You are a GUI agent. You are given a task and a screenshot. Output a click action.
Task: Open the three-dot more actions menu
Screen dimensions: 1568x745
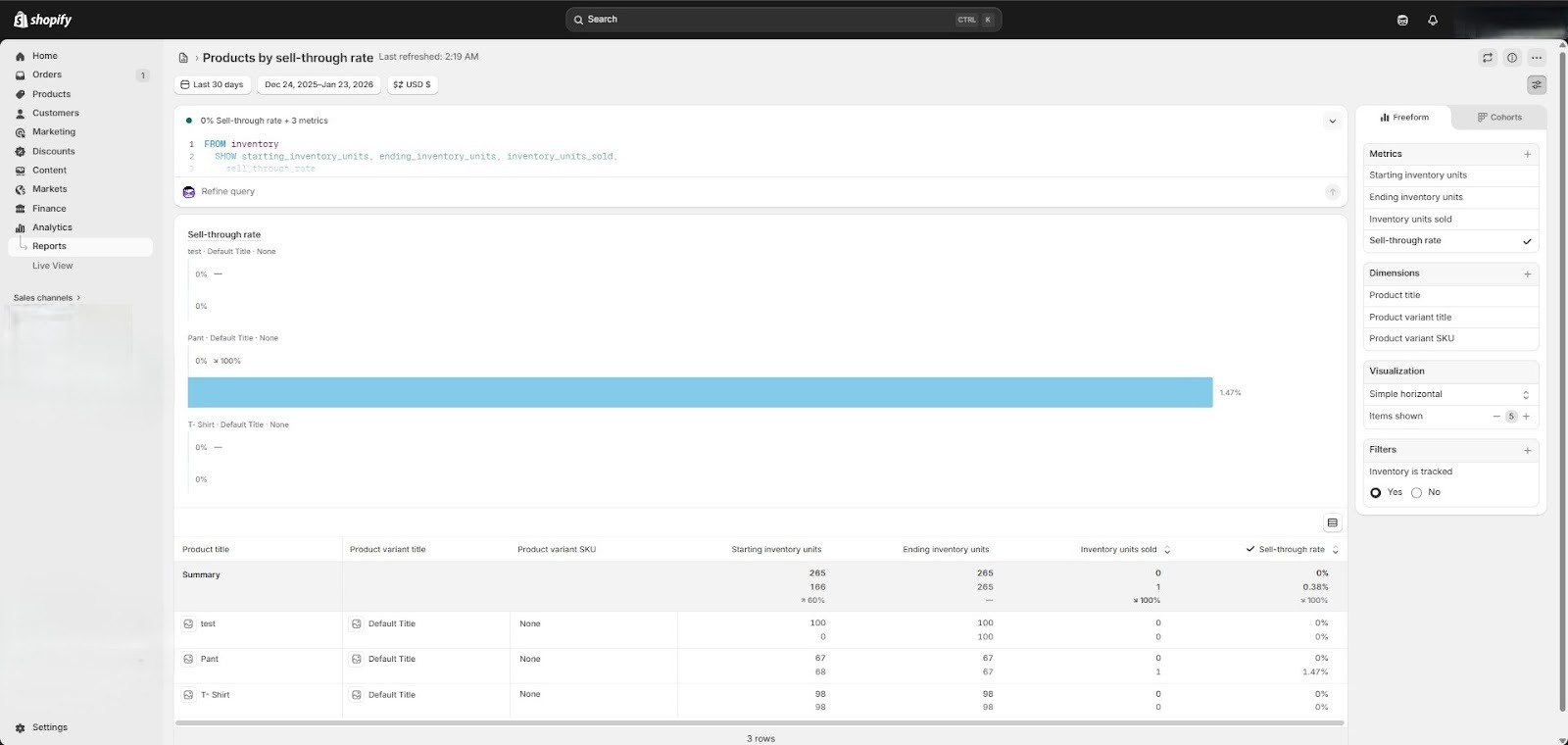(x=1537, y=58)
